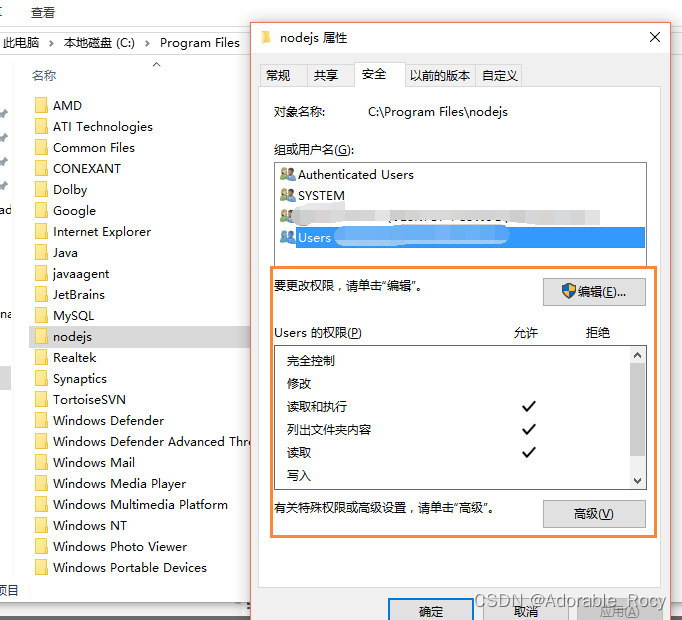The width and height of the screenshot is (682, 620).
Task: Click the Realtek folder icon
Action: [41, 357]
